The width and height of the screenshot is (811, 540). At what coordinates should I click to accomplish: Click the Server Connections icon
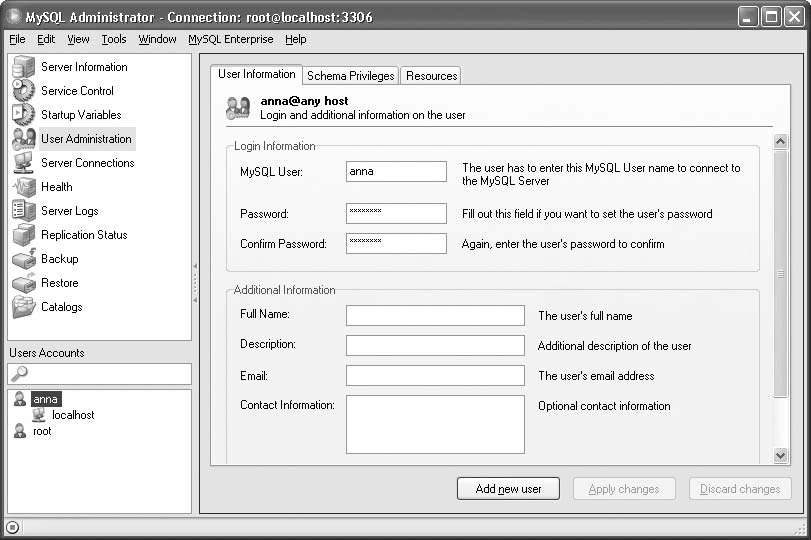point(23,163)
